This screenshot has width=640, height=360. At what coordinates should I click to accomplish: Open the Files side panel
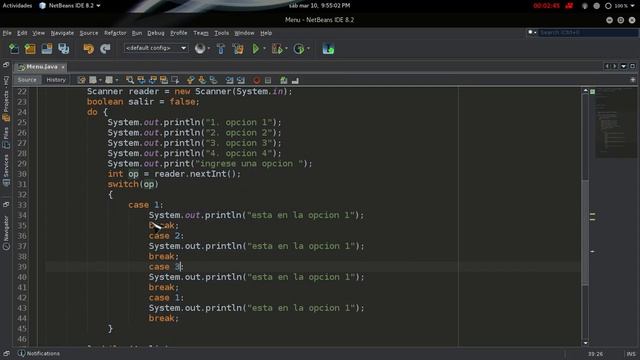tap(6, 138)
